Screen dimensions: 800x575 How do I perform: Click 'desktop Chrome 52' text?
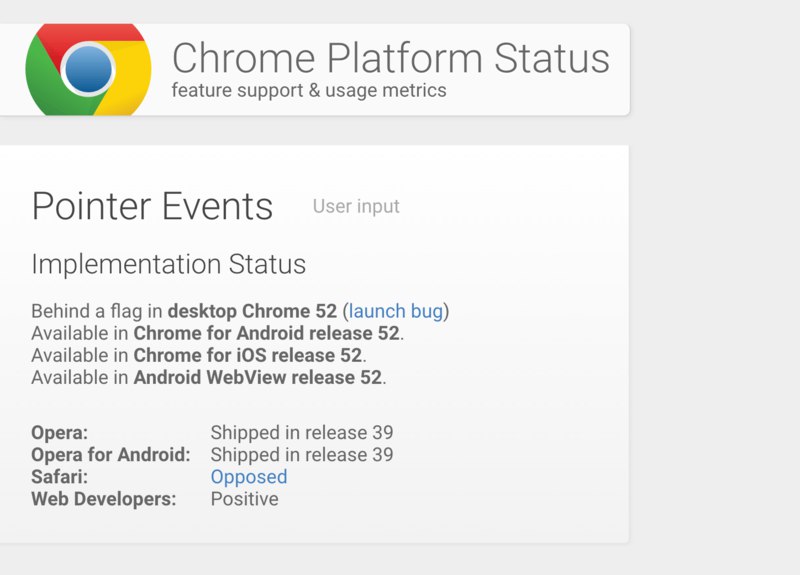pos(253,311)
